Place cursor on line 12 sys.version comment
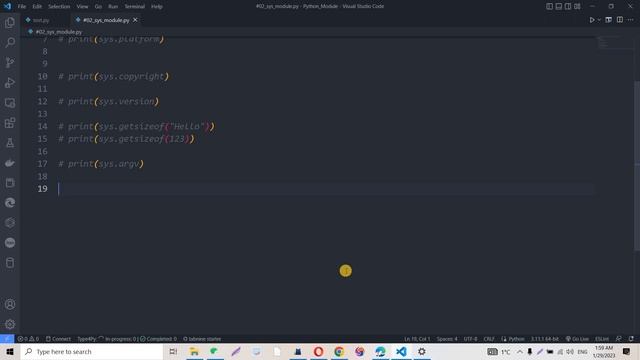The image size is (640, 360). [109, 101]
